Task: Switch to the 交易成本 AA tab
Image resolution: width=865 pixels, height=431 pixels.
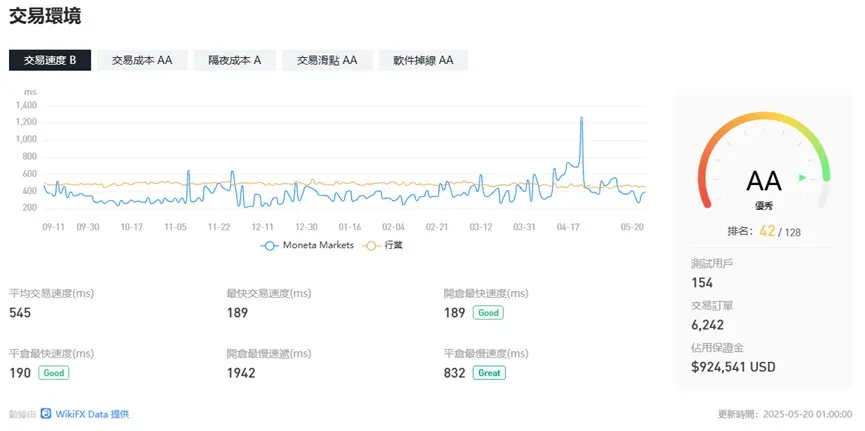Action: point(142,60)
